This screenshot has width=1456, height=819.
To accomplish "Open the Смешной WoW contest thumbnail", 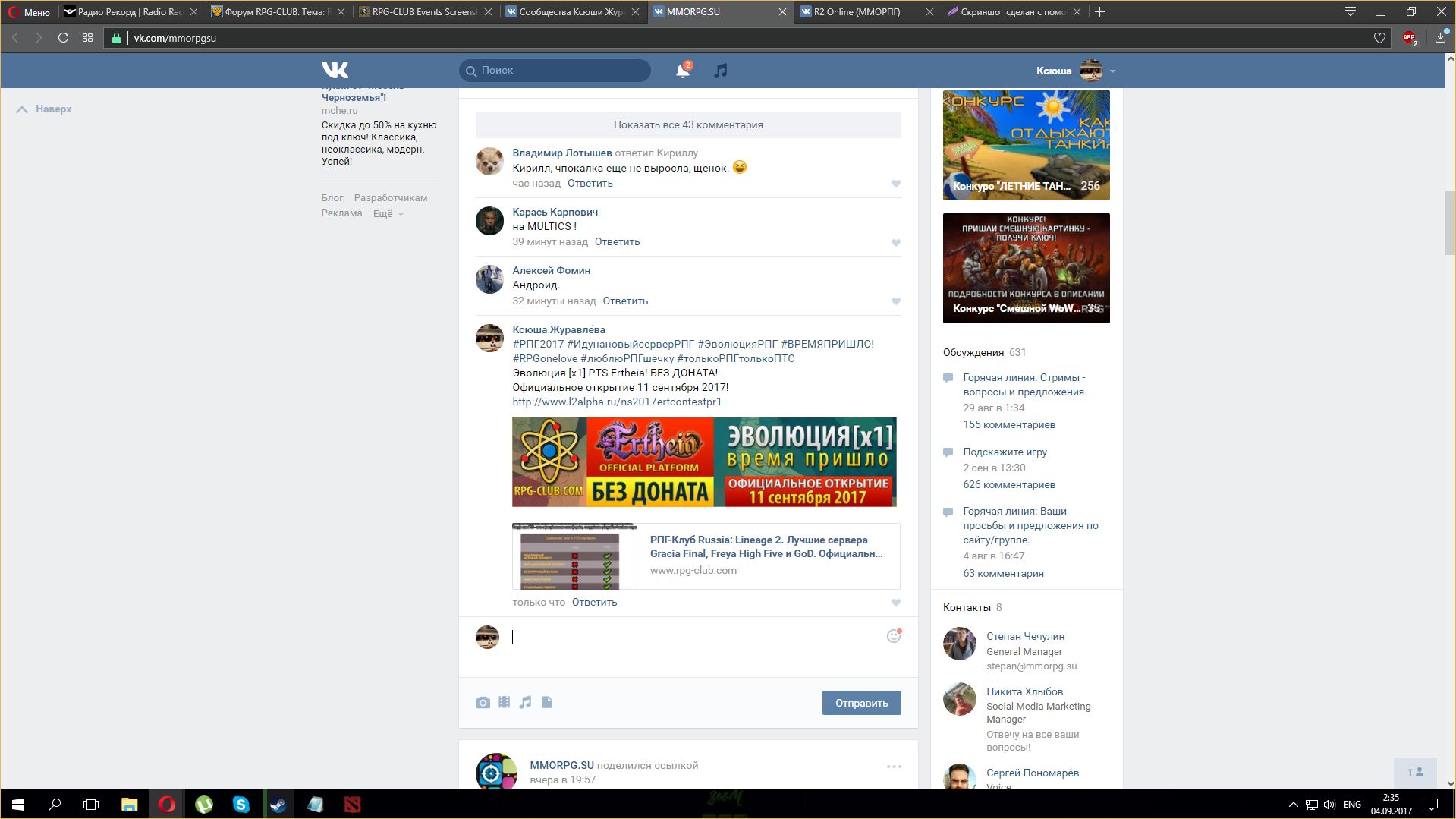I will coord(1026,268).
